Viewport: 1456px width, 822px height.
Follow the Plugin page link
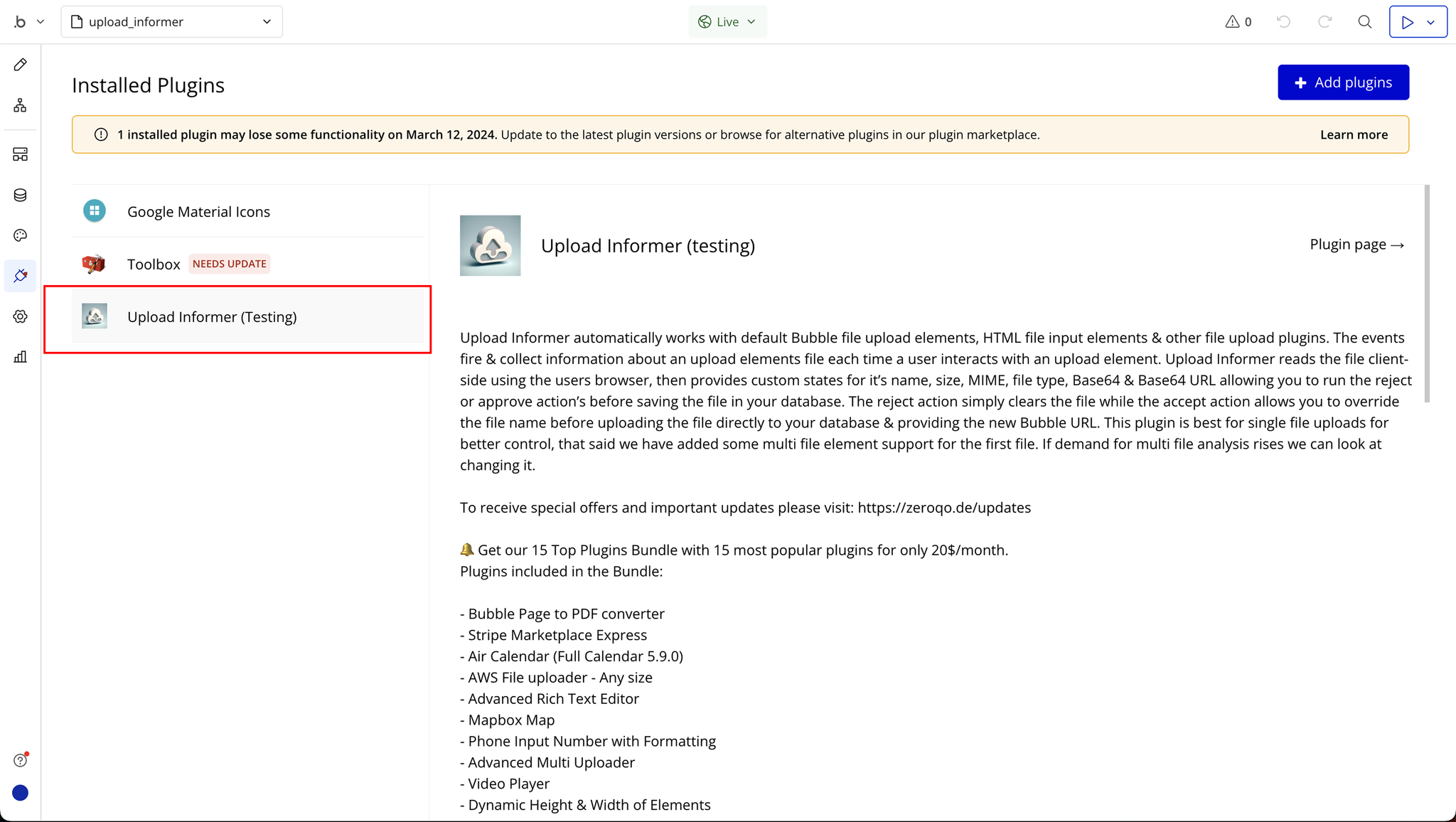1356,245
